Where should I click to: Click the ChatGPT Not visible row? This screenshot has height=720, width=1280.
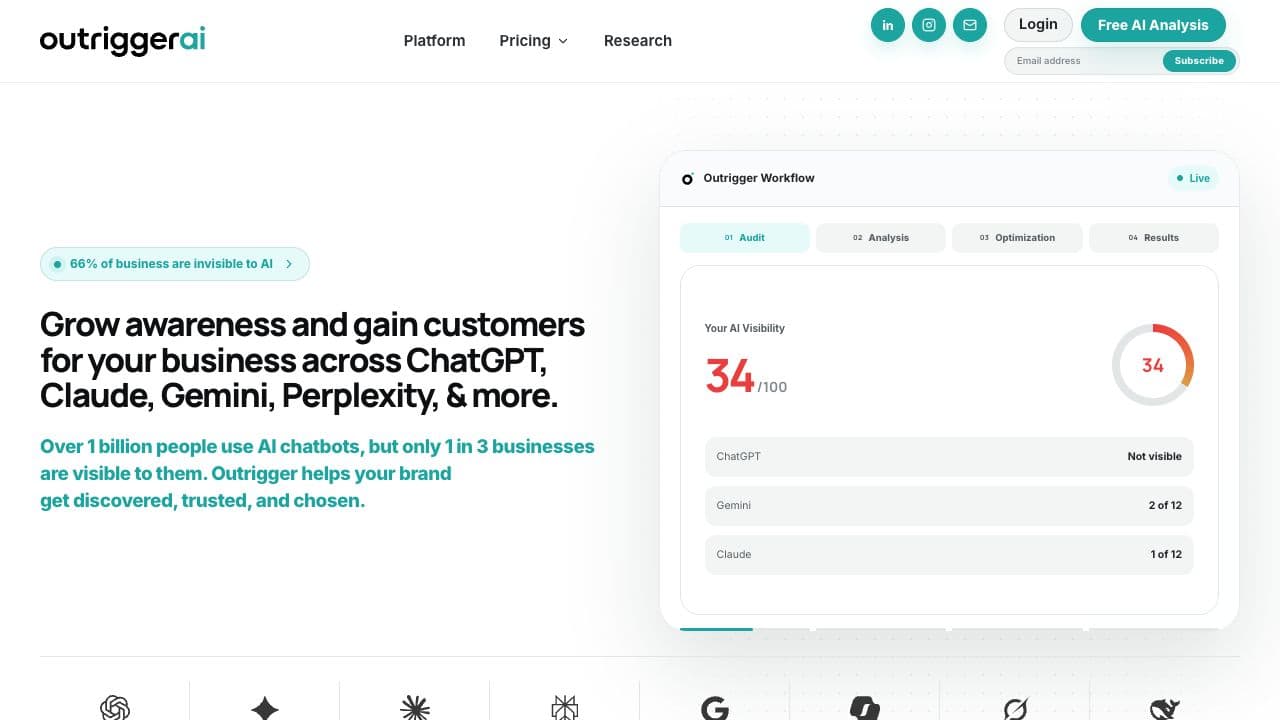click(949, 456)
